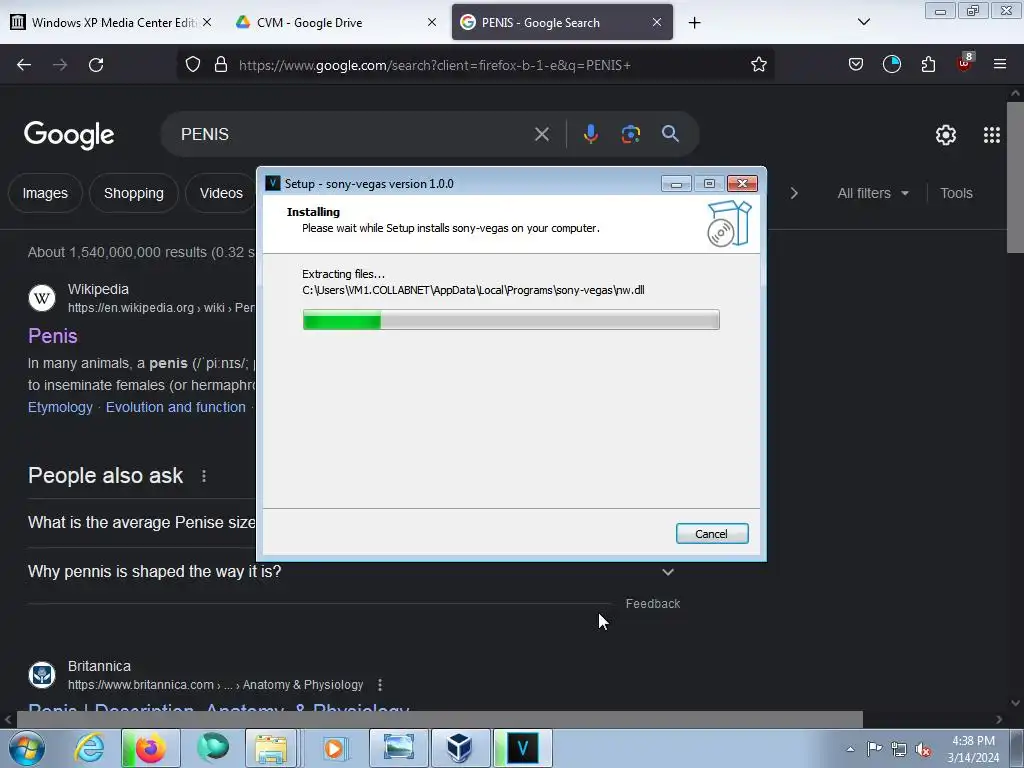Open the Pocket save icon
The width and height of the screenshot is (1024, 768).
point(856,65)
